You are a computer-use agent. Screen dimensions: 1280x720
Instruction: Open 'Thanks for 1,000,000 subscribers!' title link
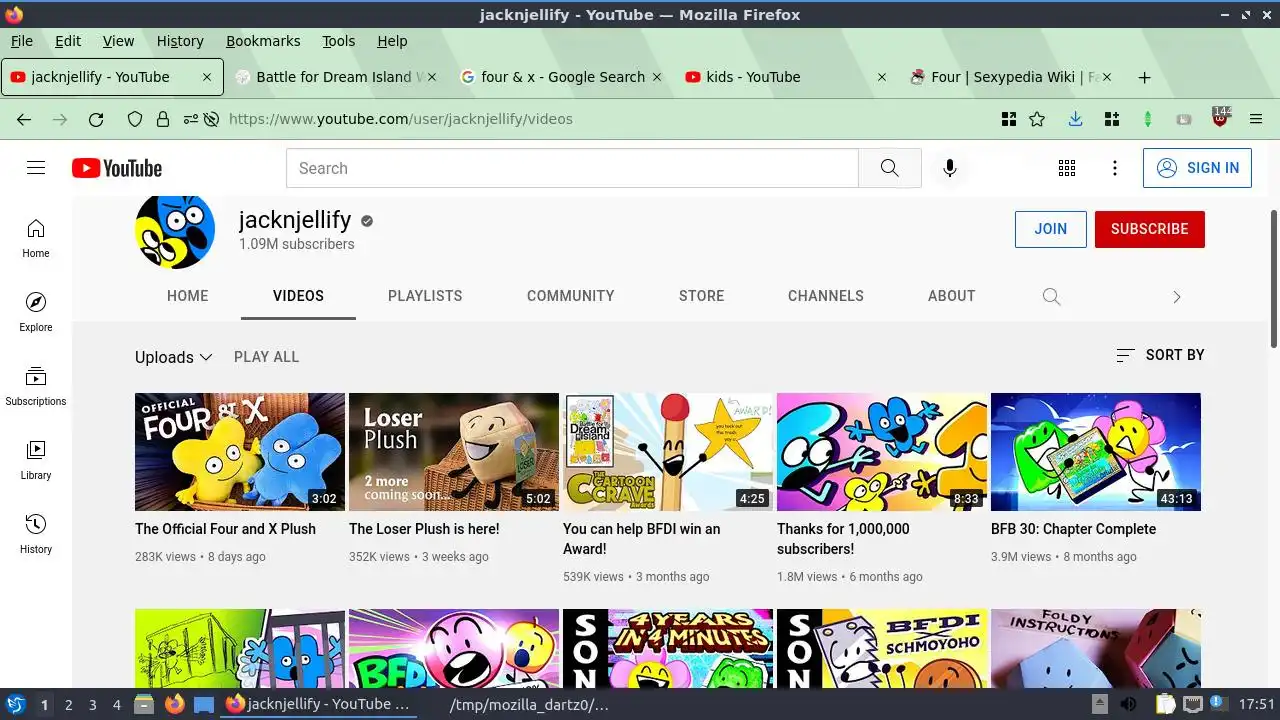[843, 539]
